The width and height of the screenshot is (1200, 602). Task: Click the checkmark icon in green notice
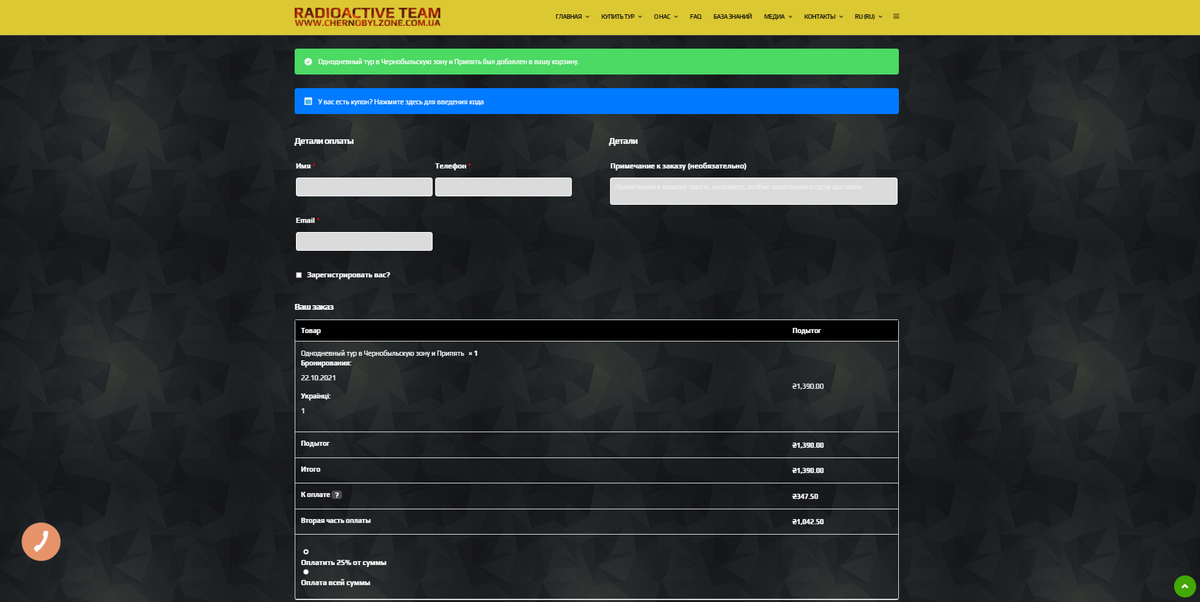pyautogui.click(x=308, y=61)
